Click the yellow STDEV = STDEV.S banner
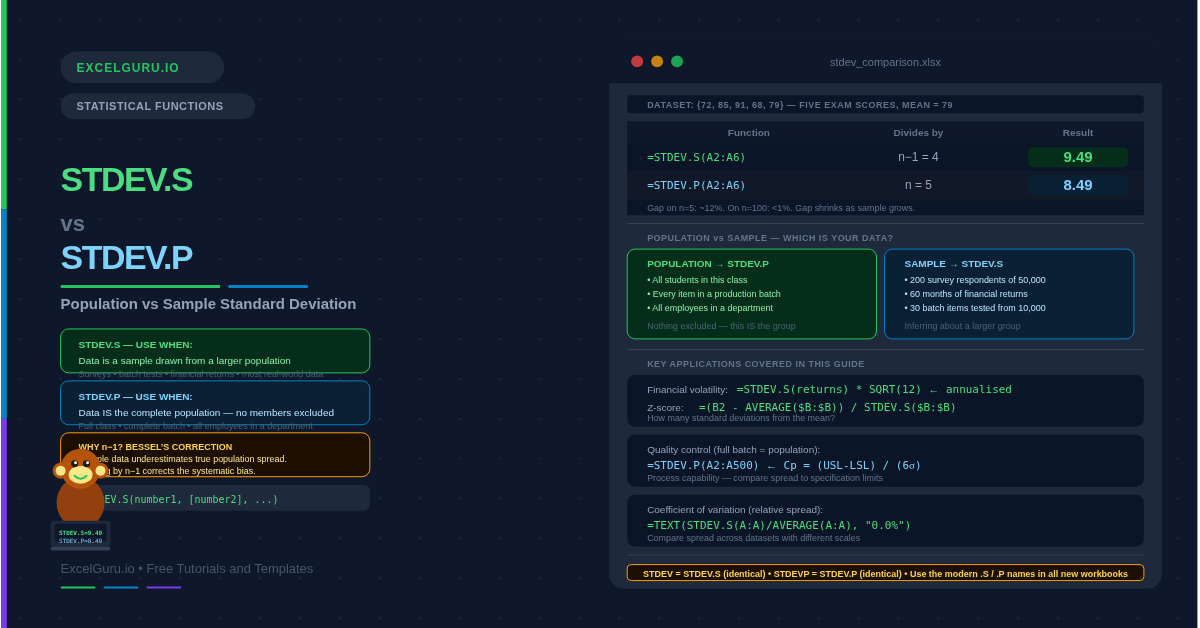Viewport: 1200px width, 628px height. pos(884,573)
